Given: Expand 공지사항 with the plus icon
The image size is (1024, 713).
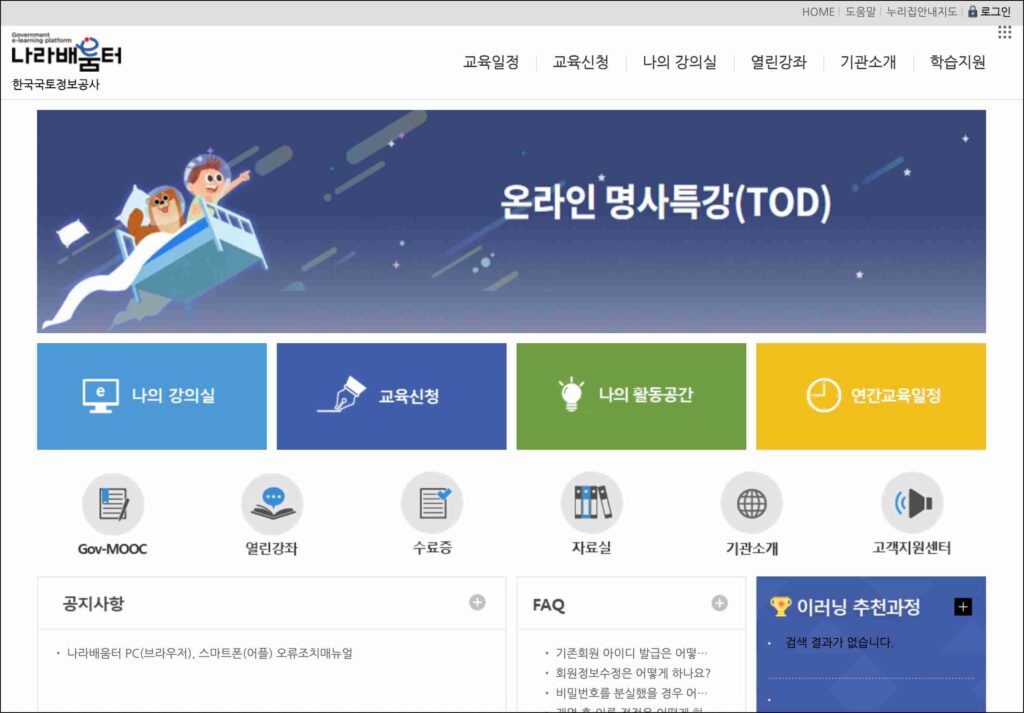Looking at the screenshot, I should (x=477, y=603).
